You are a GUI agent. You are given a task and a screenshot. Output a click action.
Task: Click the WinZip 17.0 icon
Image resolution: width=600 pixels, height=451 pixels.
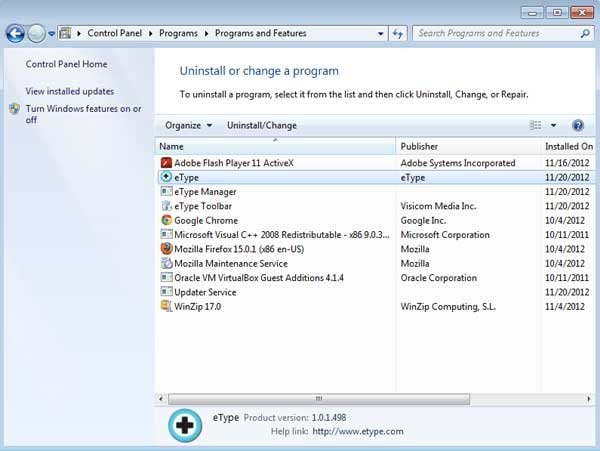166,306
